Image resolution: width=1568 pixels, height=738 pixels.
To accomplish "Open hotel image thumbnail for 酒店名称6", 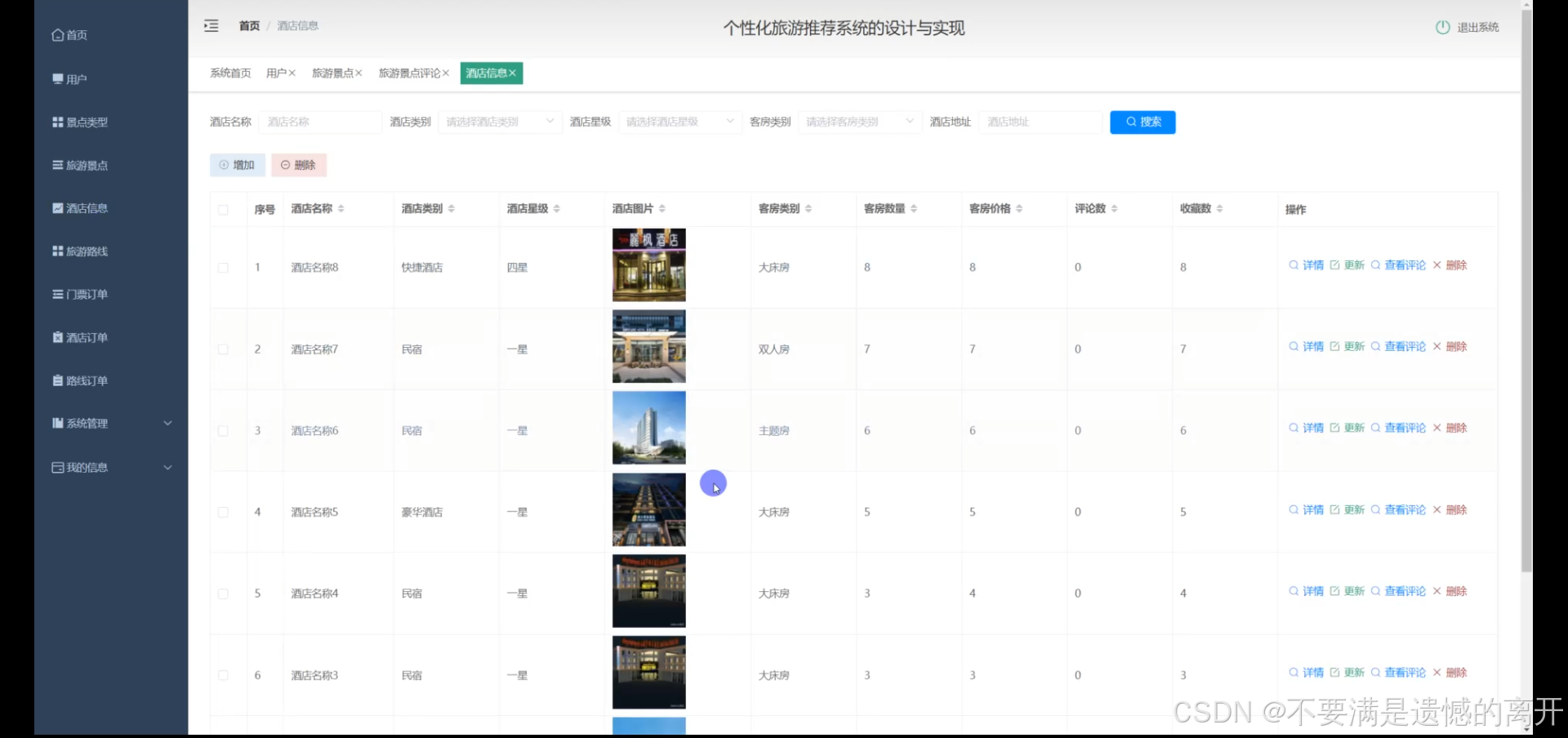I will point(649,428).
